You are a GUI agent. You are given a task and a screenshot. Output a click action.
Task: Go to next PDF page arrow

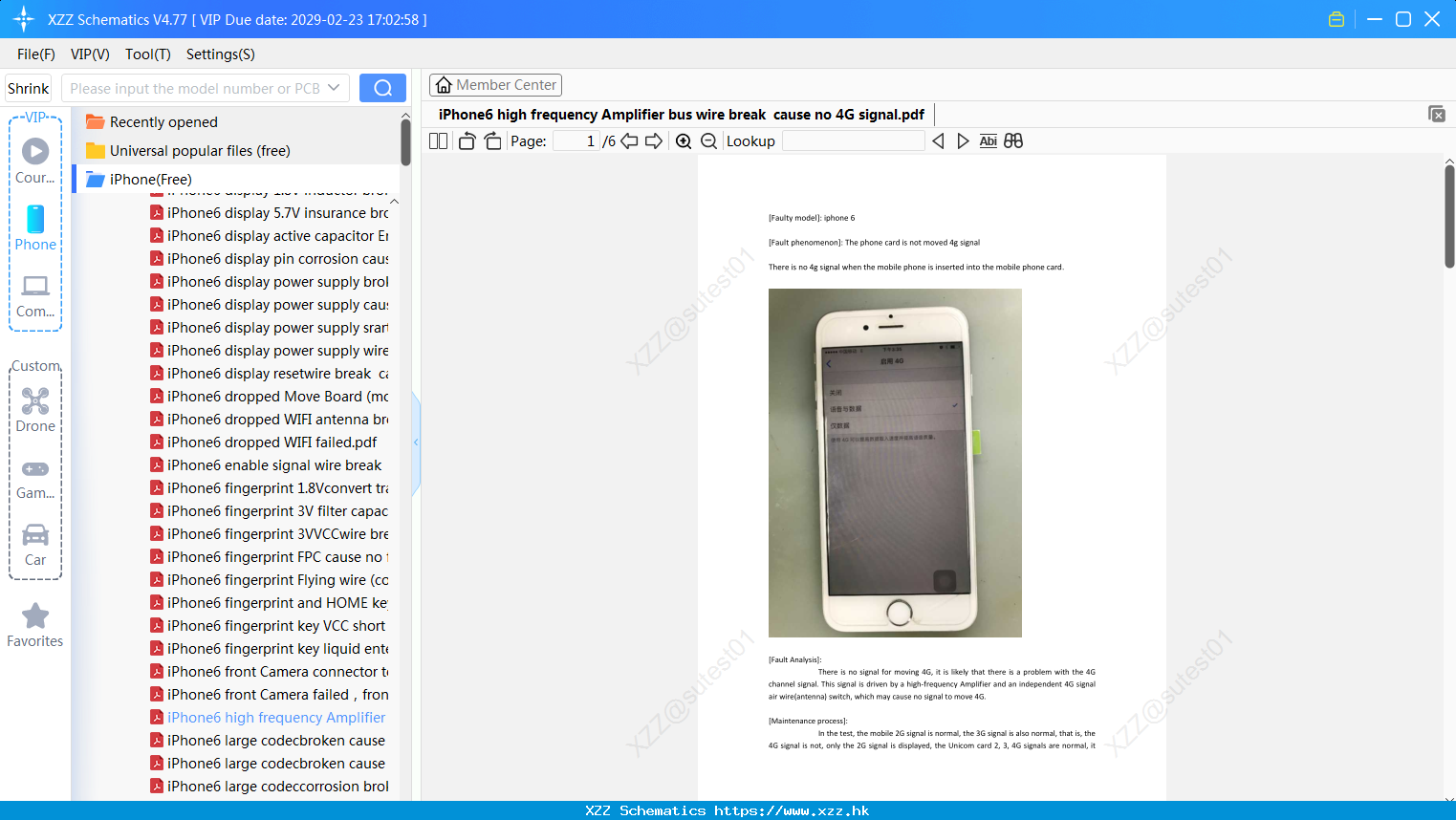(654, 141)
